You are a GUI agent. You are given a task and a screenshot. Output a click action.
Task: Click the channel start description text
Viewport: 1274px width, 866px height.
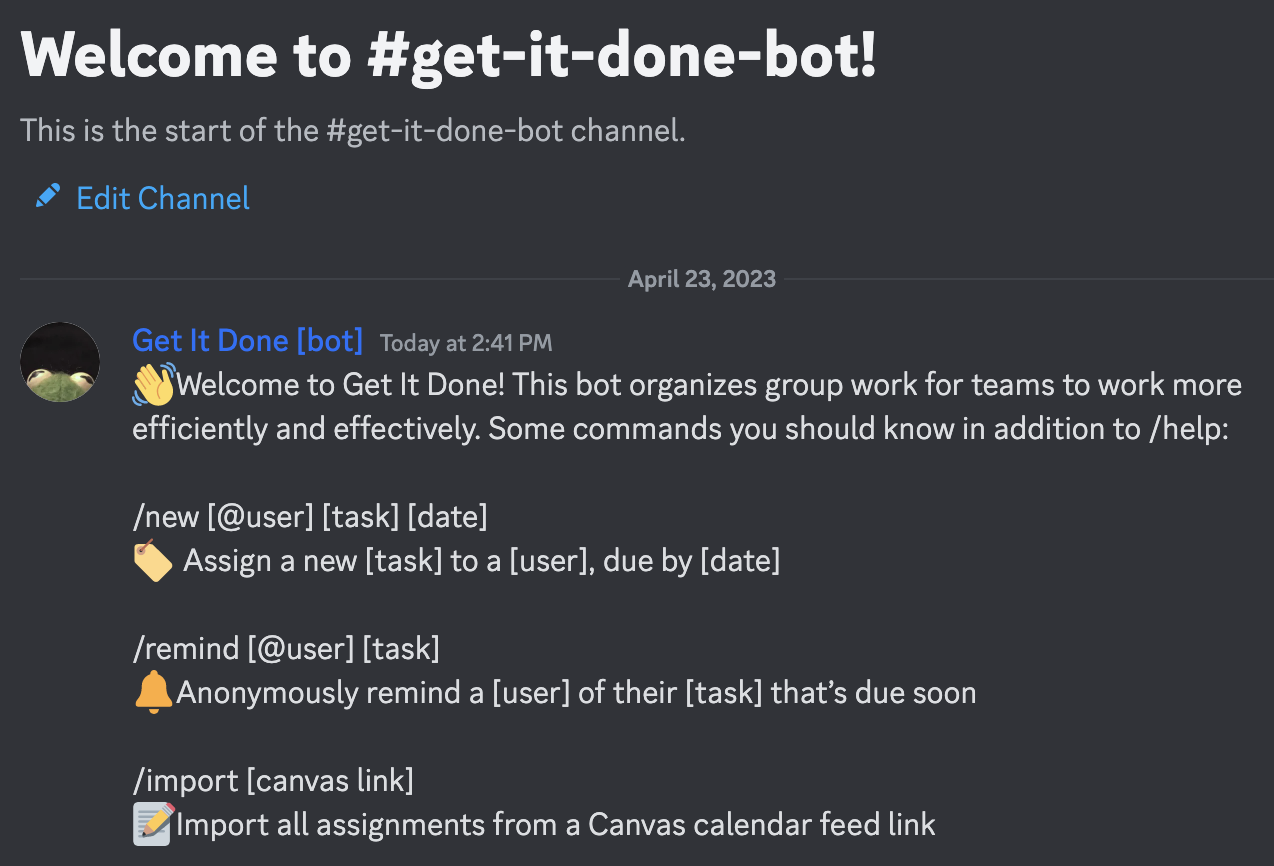(x=352, y=130)
